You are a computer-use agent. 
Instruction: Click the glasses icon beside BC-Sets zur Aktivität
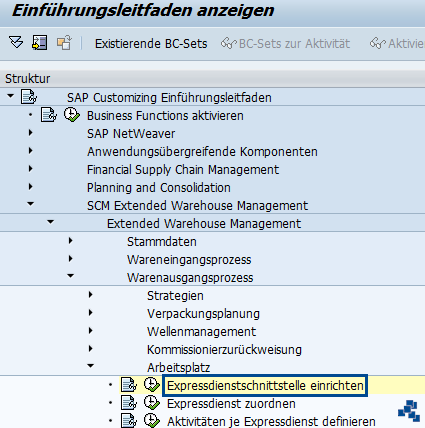point(229,43)
